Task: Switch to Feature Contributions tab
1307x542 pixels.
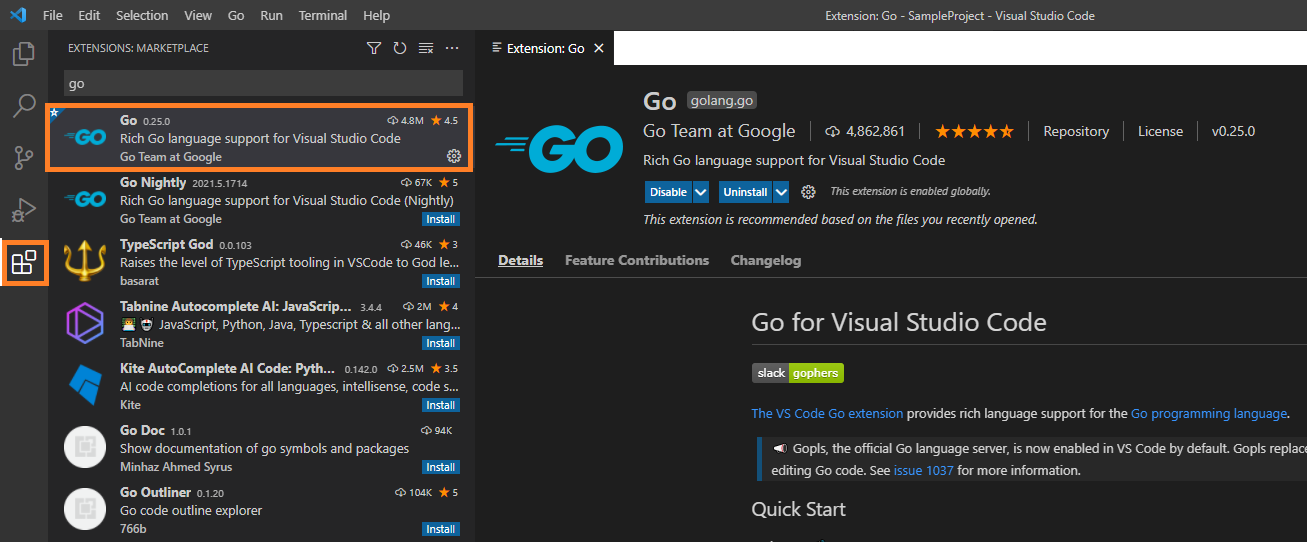Action: [637, 260]
